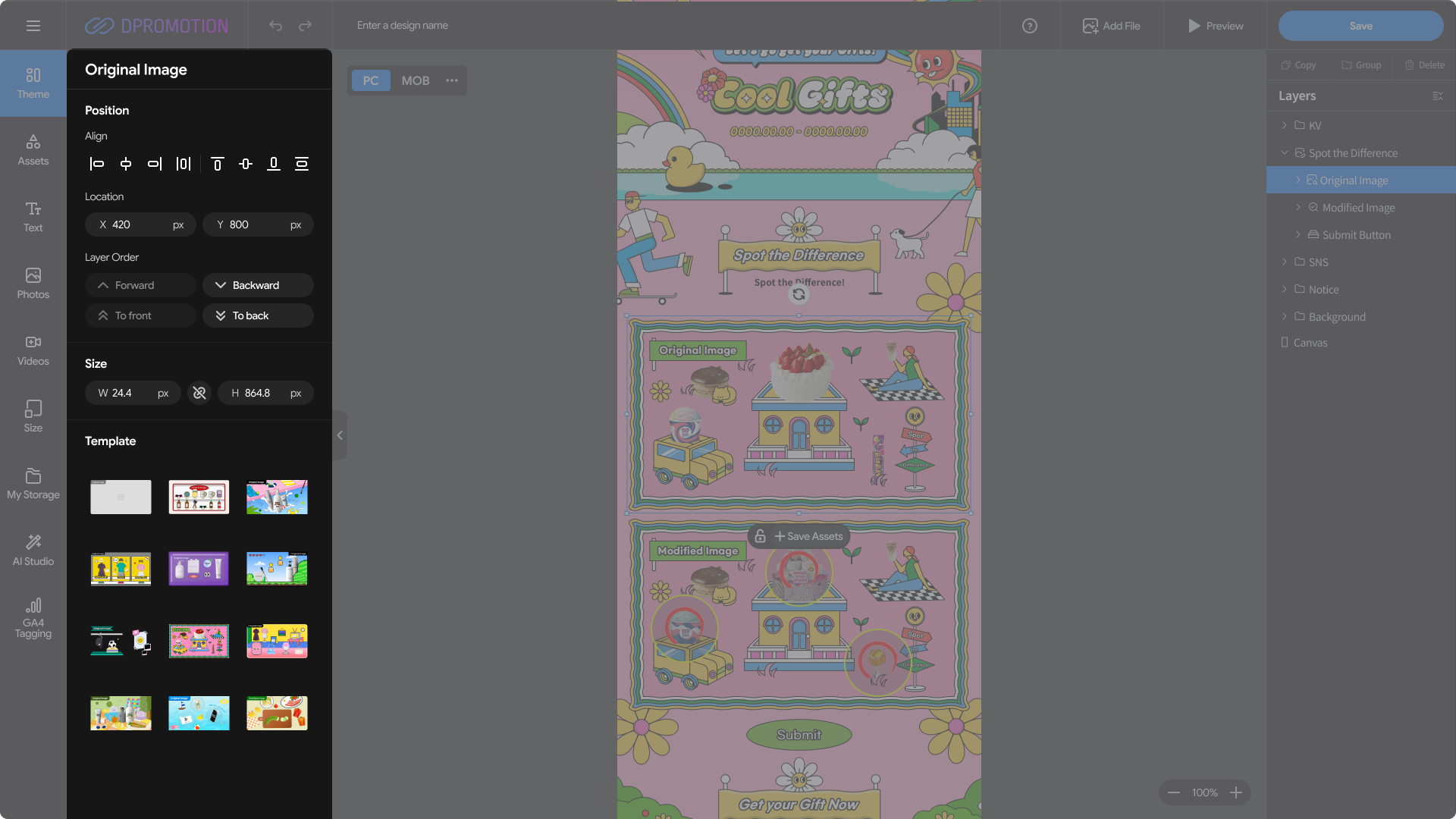
Task: Click the undo arrow icon
Action: [x=275, y=26]
